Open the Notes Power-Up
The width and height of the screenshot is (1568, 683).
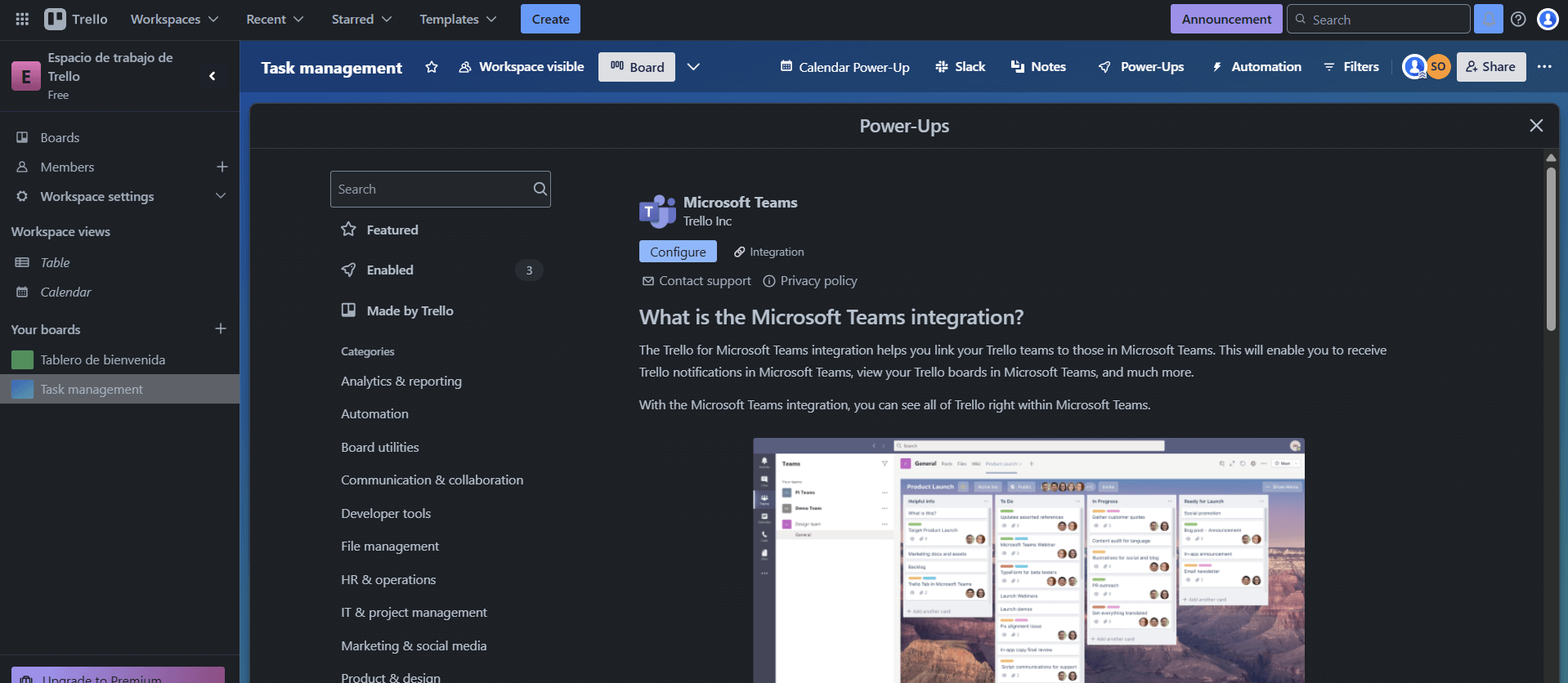[x=1038, y=67]
